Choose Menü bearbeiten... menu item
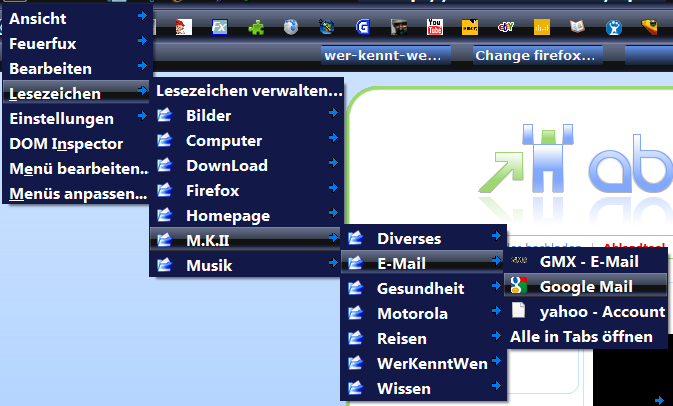673x406 pixels. coord(76,169)
